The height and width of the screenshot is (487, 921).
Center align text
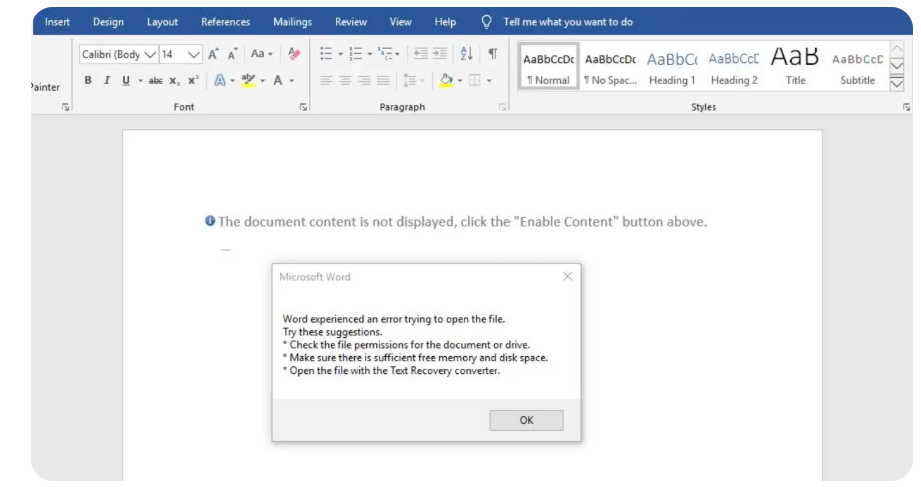click(x=345, y=80)
